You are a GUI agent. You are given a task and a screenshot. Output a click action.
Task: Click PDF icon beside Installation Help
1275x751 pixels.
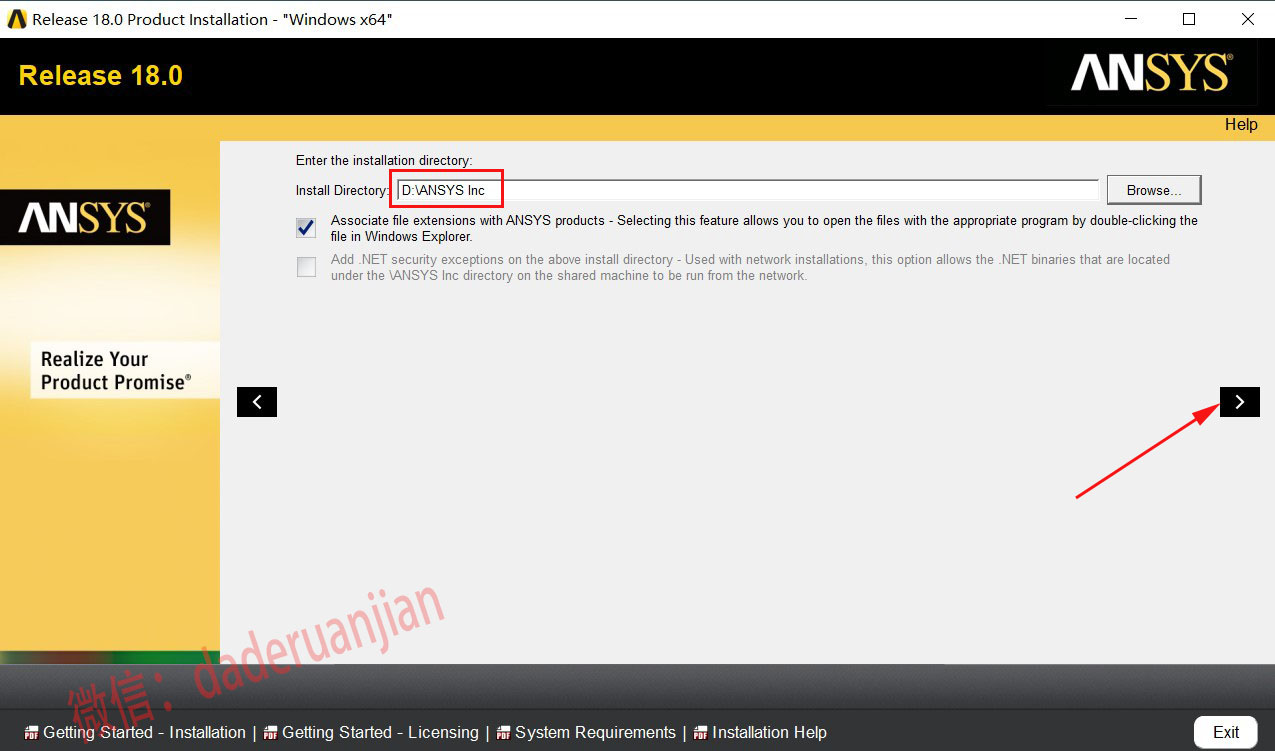click(x=700, y=733)
